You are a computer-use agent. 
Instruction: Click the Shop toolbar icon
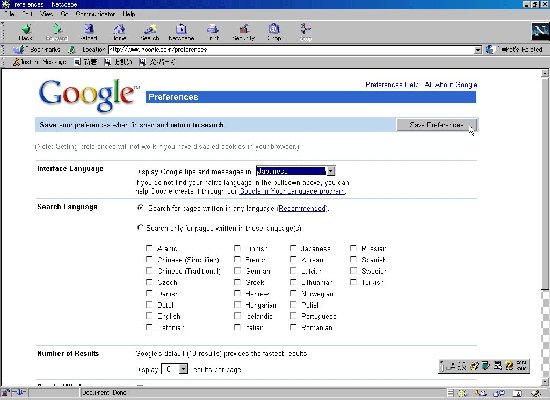[x=274, y=32]
